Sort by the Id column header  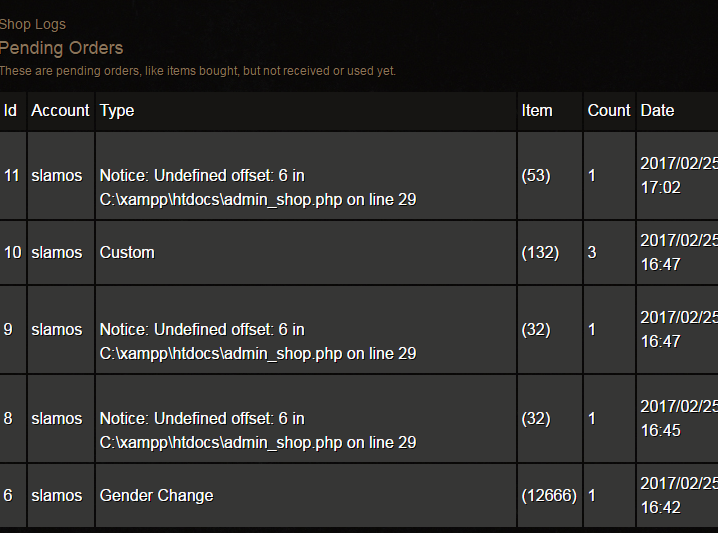click(x=11, y=110)
